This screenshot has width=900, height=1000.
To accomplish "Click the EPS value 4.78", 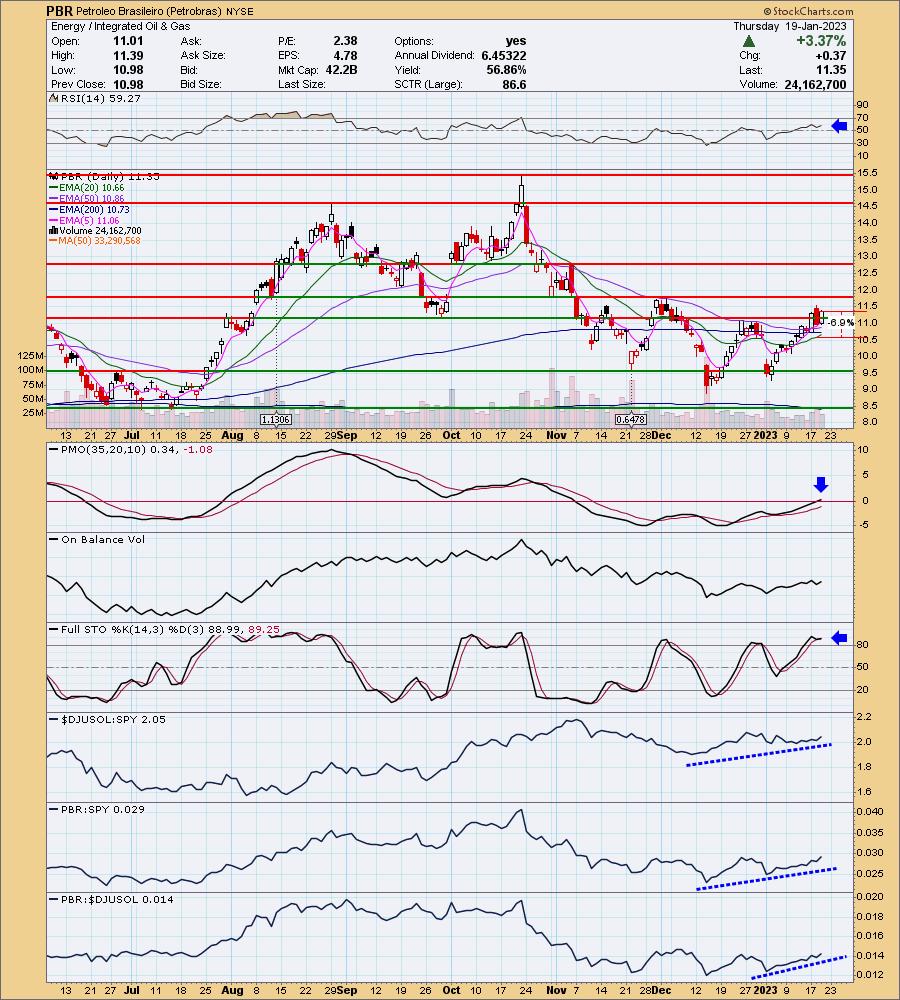I will pyautogui.click(x=345, y=55).
